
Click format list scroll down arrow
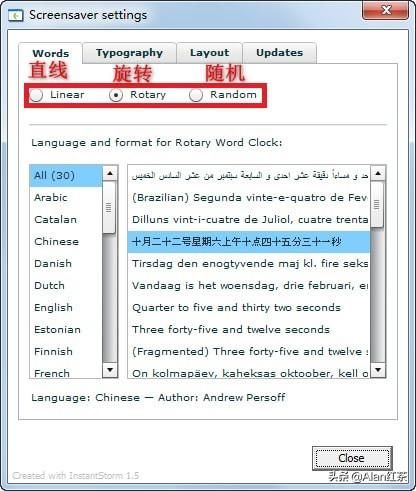pos(378,369)
